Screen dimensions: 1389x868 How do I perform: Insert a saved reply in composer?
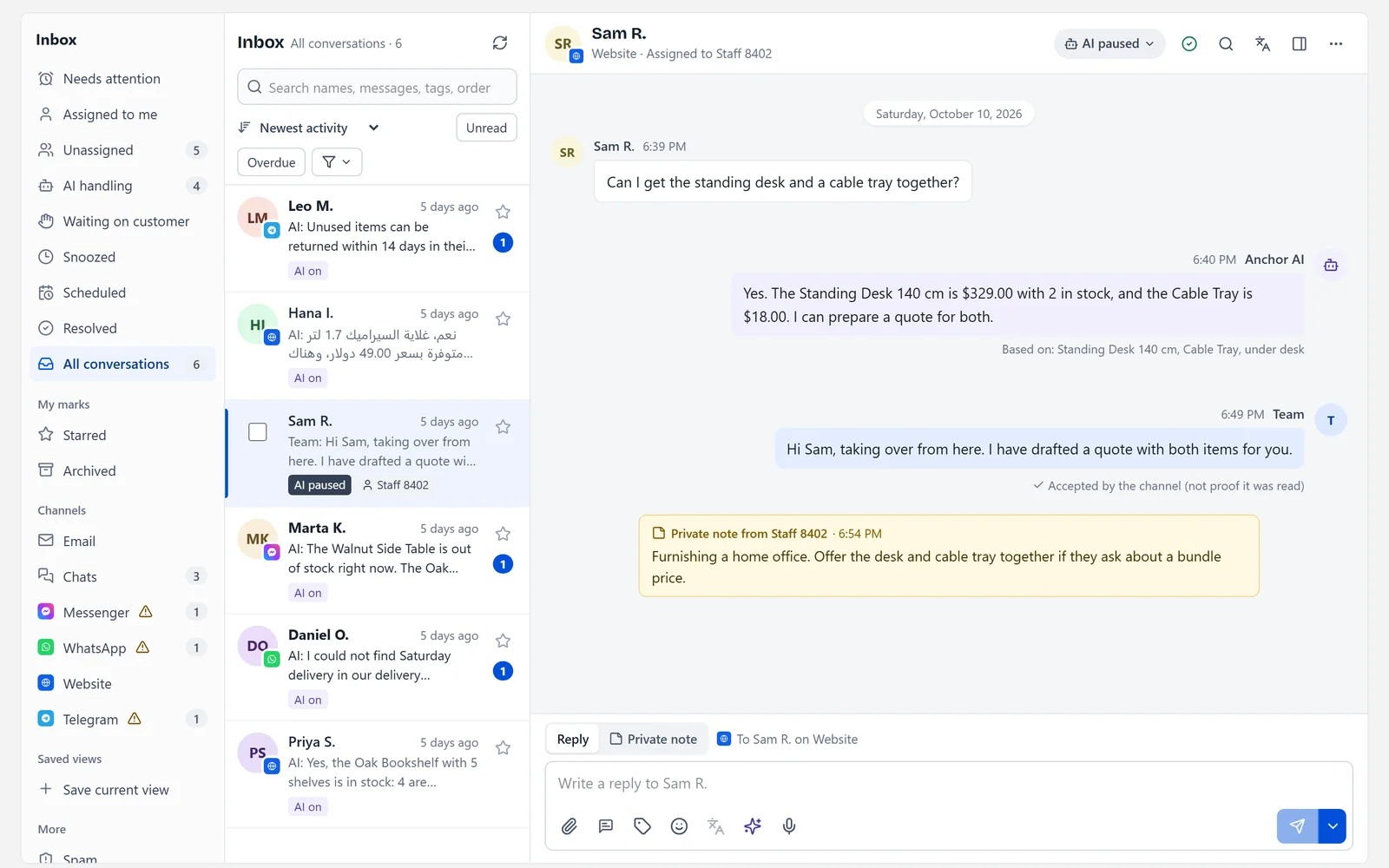tap(606, 826)
